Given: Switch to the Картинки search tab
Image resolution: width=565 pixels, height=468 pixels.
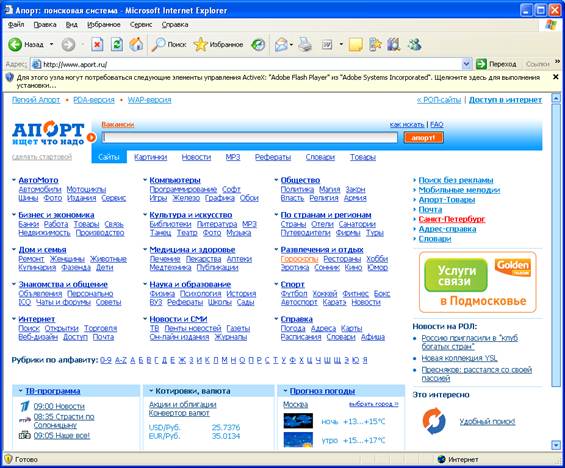Looking at the screenshot, I should [151, 157].
